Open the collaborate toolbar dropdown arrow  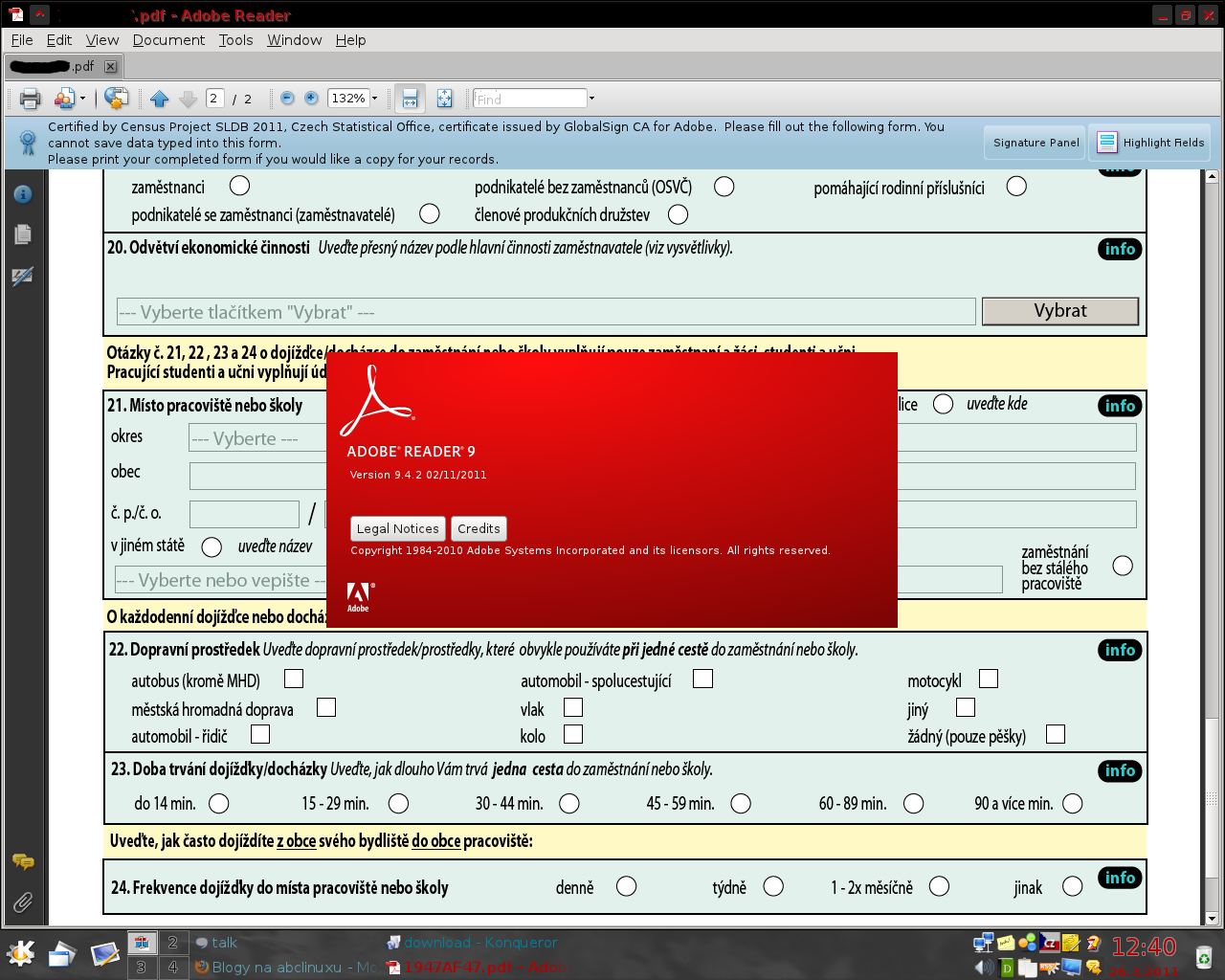click(83, 99)
